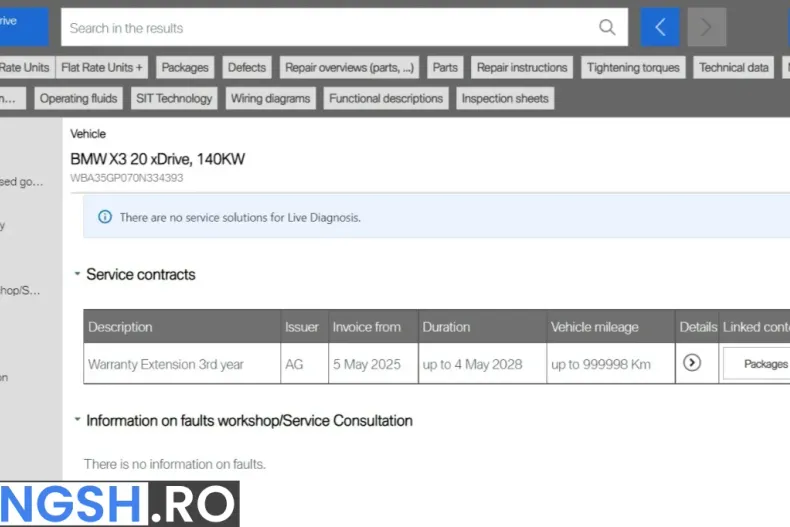Open the Tightening torques tab
This screenshot has height=527, width=790.
[x=633, y=68]
